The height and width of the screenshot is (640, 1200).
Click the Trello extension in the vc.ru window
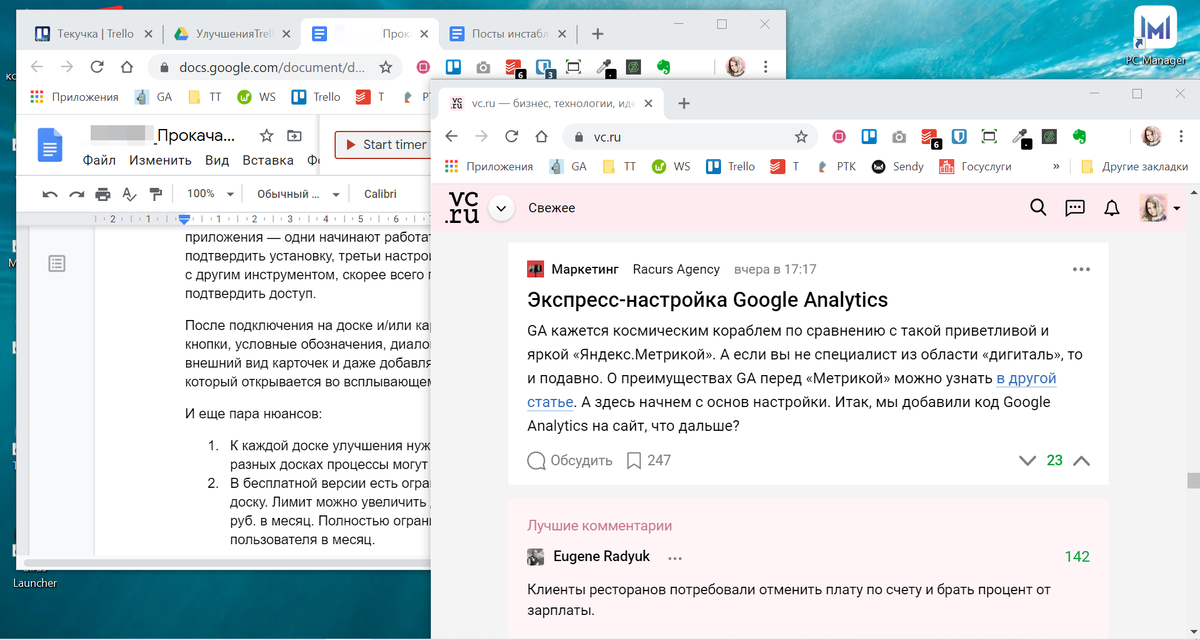pyautogui.click(x=869, y=136)
